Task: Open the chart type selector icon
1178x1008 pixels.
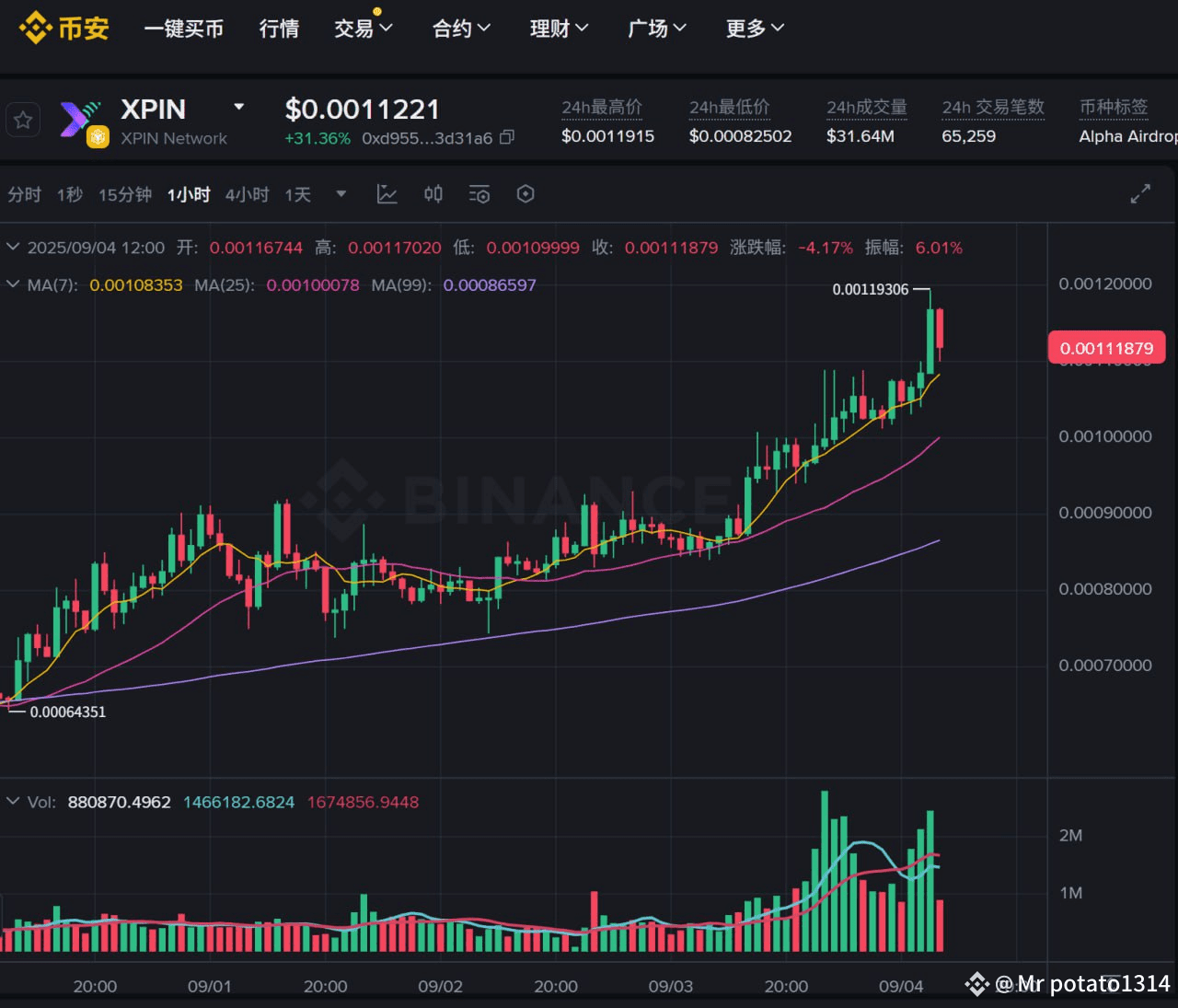Action: tap(387, 194)
